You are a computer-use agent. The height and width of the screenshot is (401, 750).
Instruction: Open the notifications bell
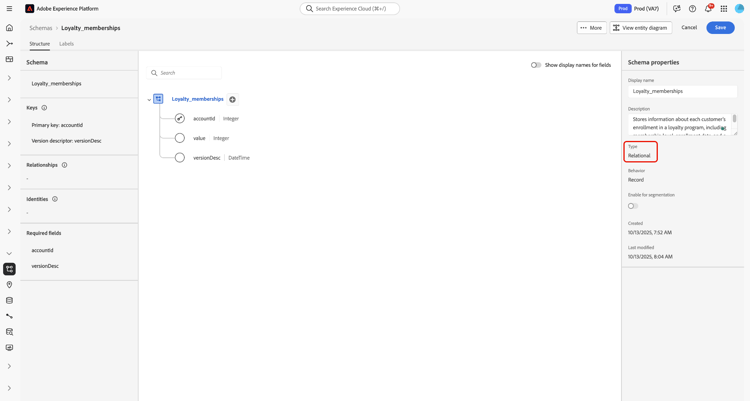point(708,9)
